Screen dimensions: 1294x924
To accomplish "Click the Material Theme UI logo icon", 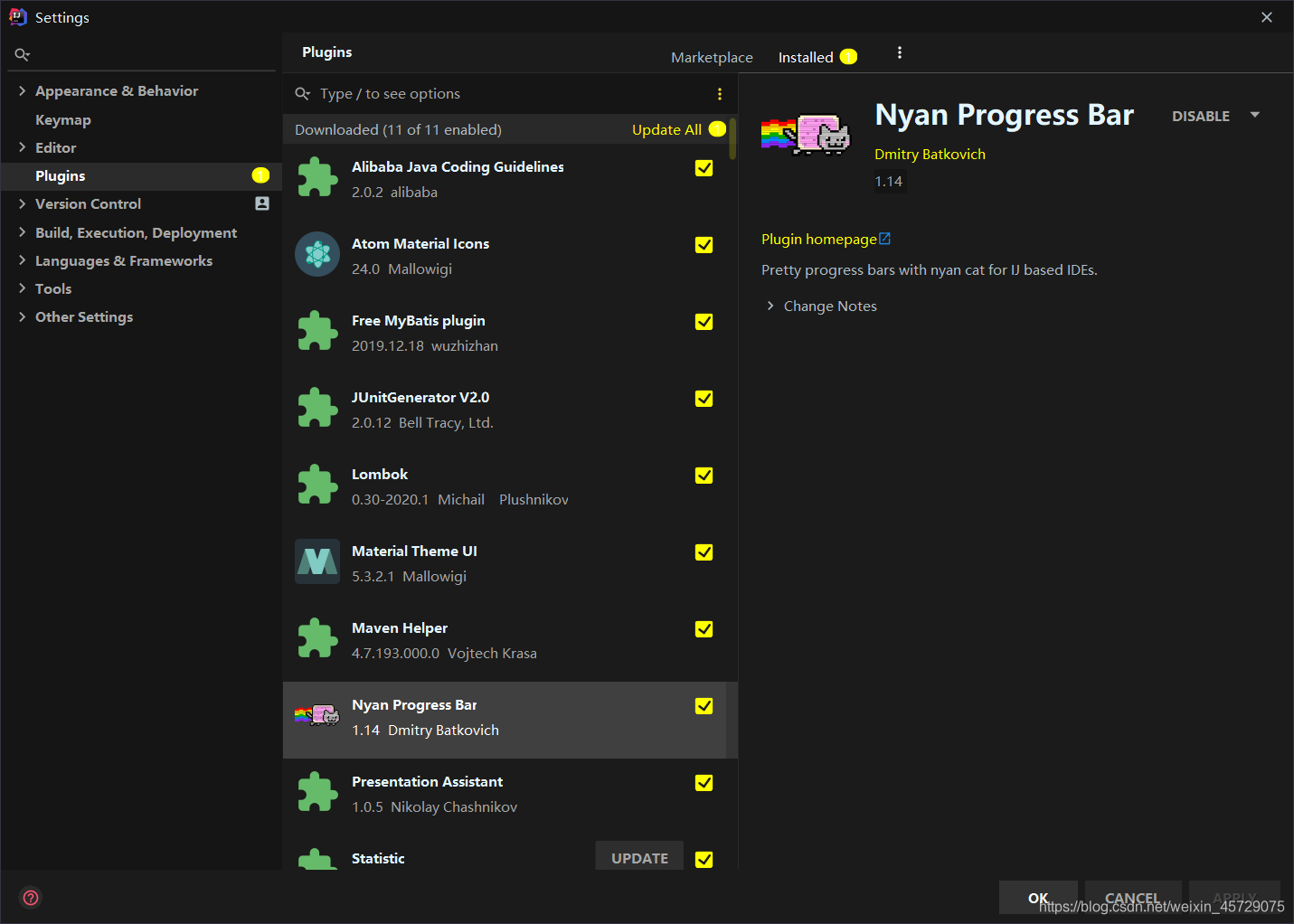I will click(x=317, y=561).
